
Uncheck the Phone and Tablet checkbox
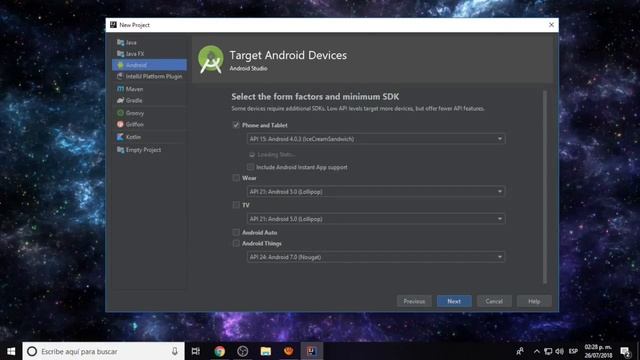[x=236, y=125]
